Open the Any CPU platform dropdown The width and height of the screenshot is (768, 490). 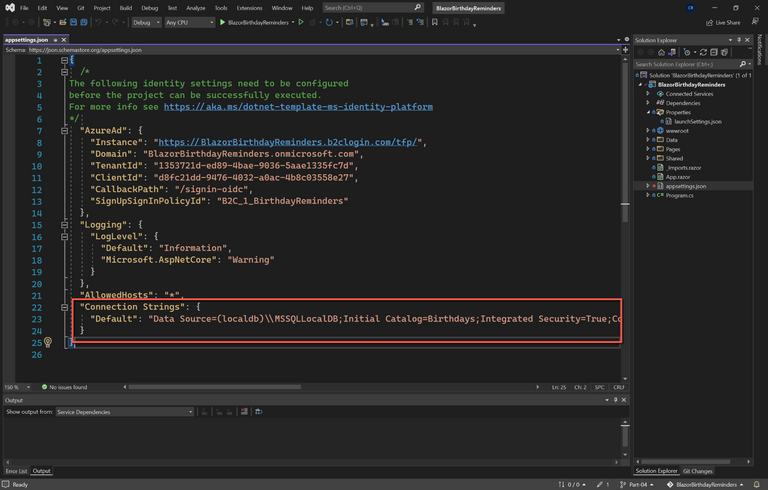pyautogui.click(x=189, y=22)
